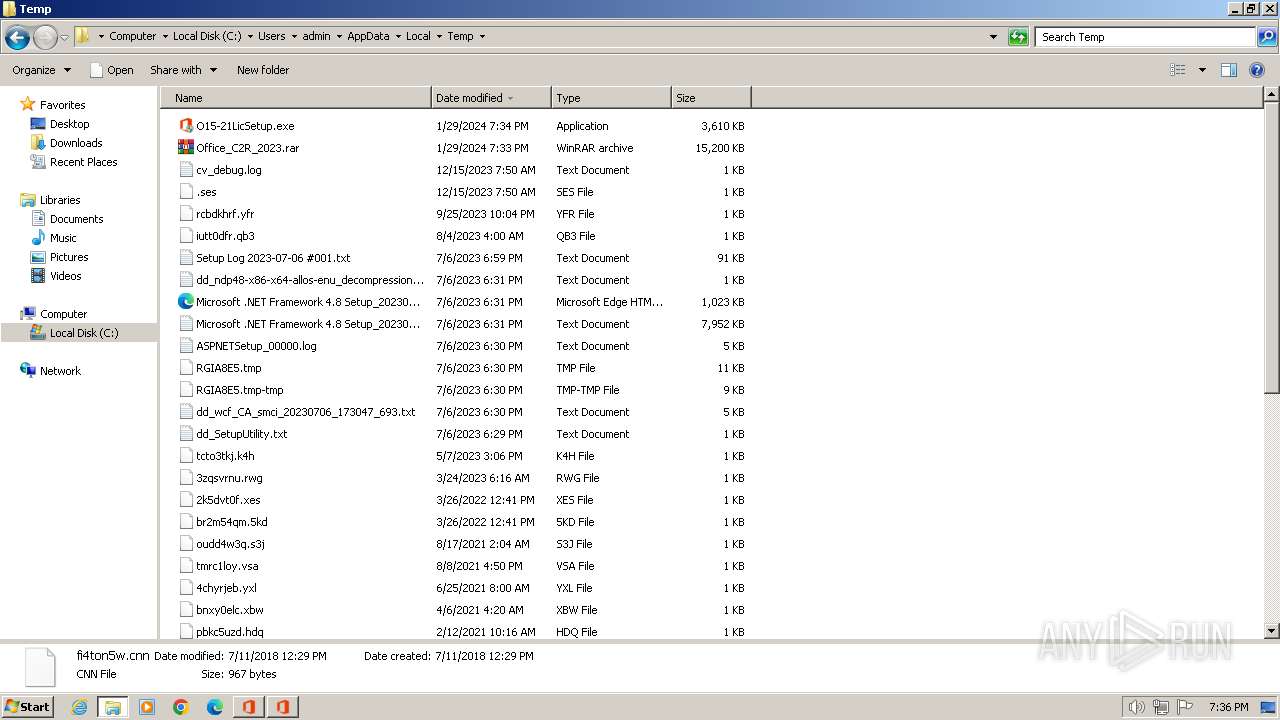Click Google Chrome taskbar icon
Viewport: 1280px width, 720px height.
(x=181, y=707)
